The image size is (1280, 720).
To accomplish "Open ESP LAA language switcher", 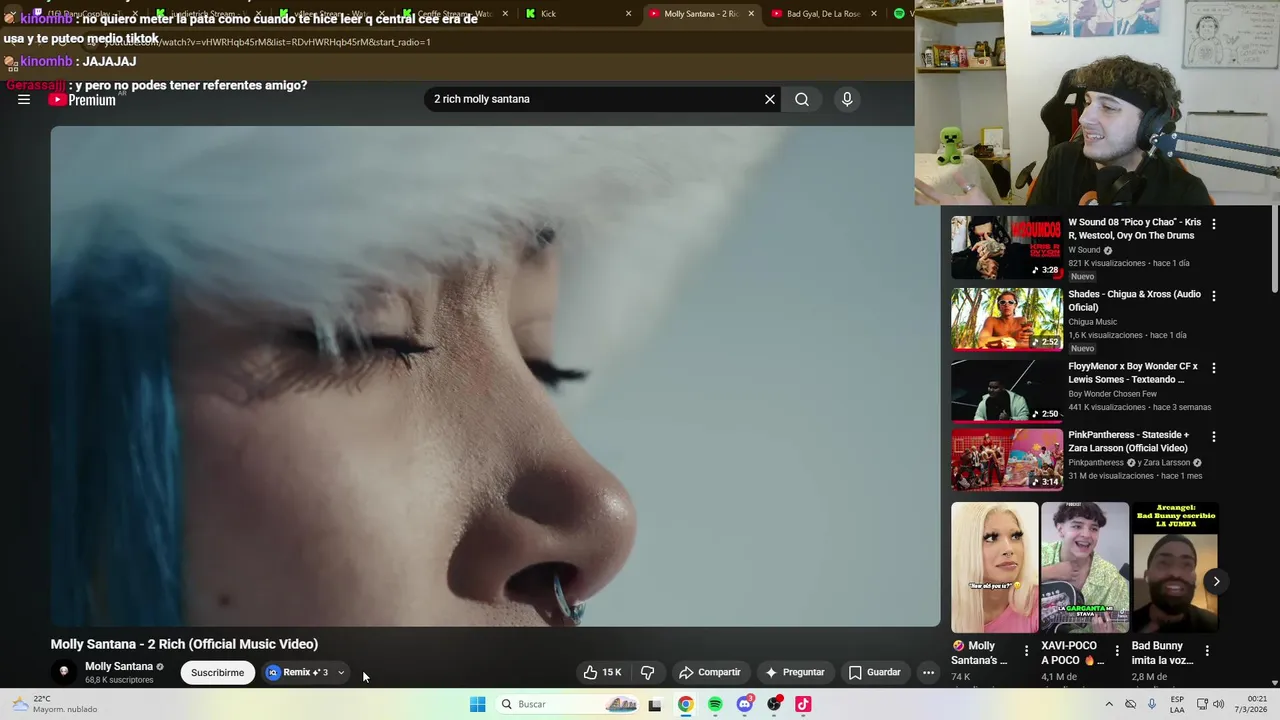I will pyautogui.click(x=1178, y=704).
